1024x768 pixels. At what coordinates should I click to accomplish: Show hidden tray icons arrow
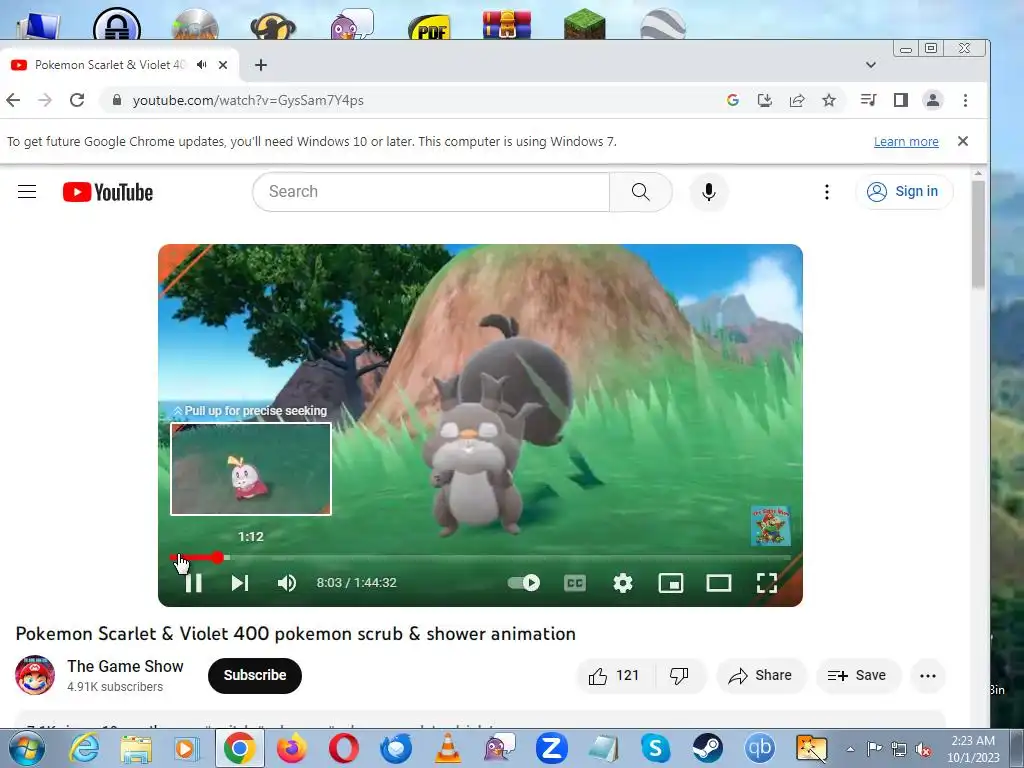pyautogui.click(x=850, y=749)
